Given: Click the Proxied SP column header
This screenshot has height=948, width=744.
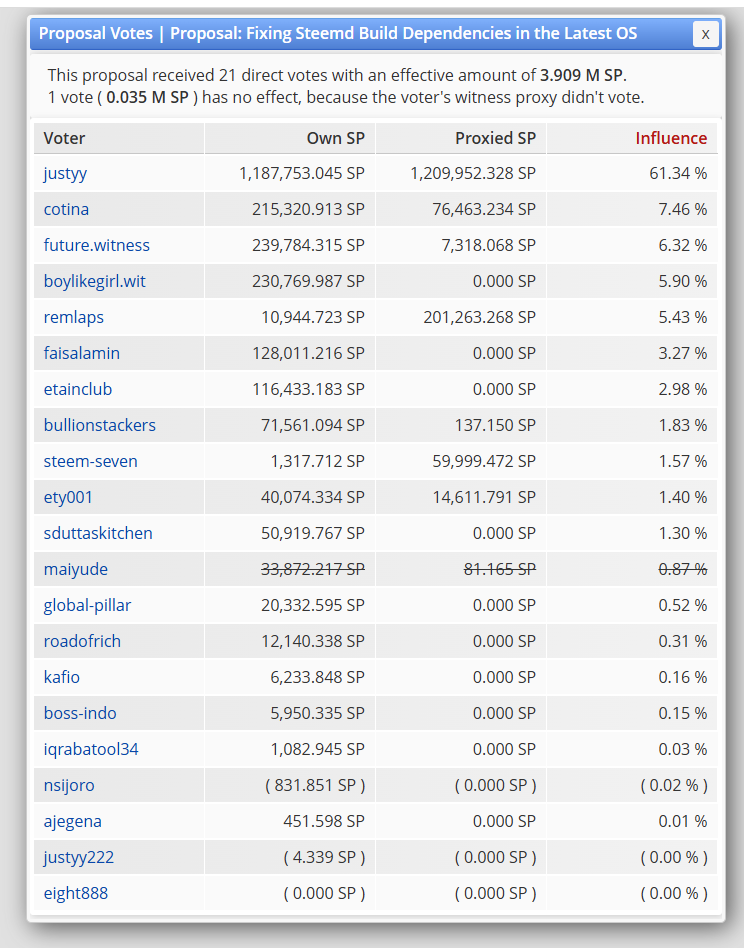Looking at the screenshot, I should coord(496,138).
